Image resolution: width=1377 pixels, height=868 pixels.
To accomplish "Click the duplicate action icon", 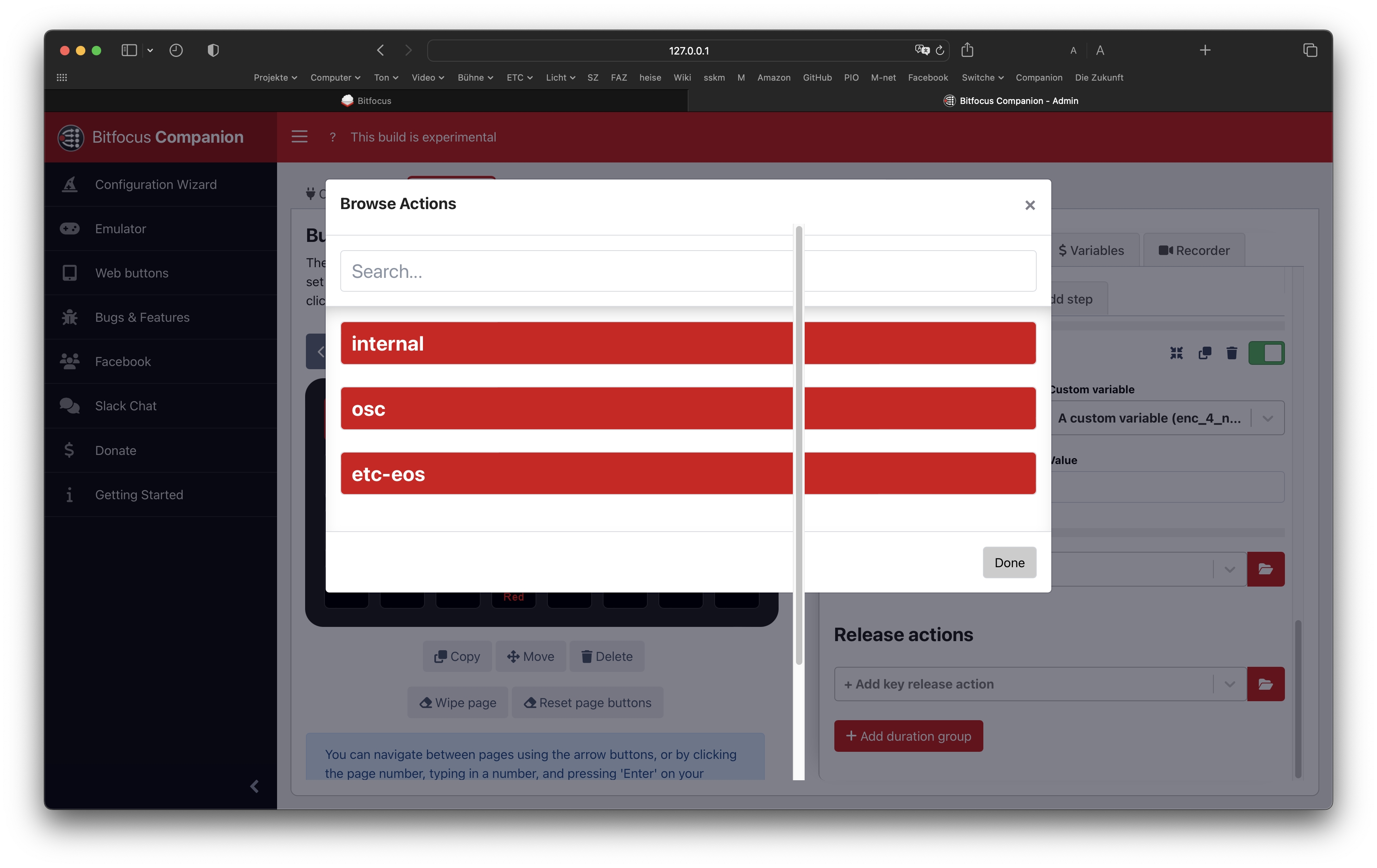I will 1204,353.
